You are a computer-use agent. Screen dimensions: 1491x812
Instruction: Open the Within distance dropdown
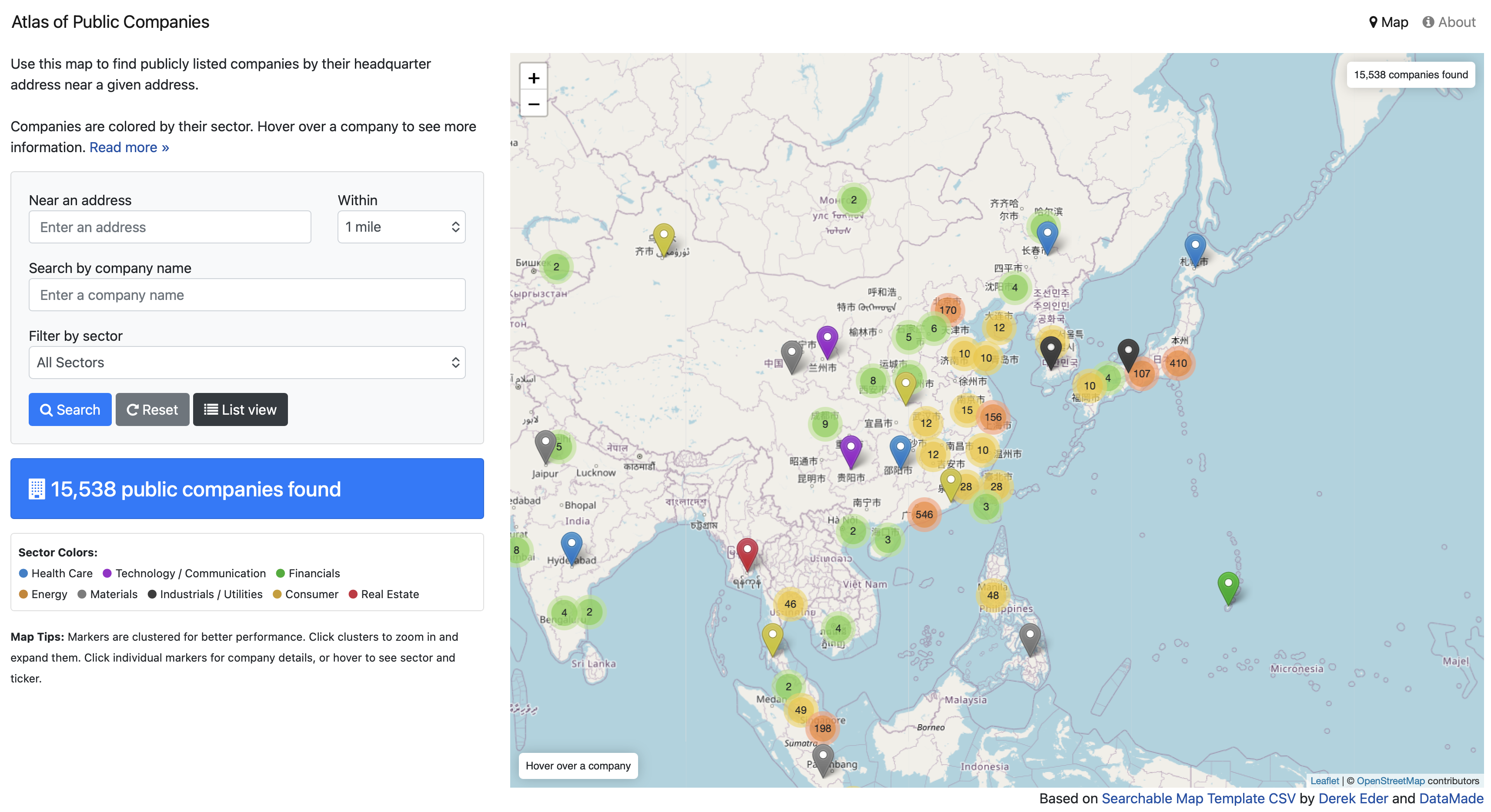[401, 227]
